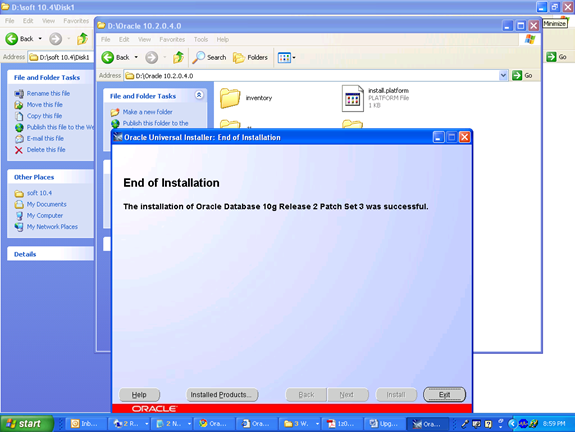Open Installed Products dialog
Image resolution: width=576 pixels, height=433 pixels.
pos(222,394)
